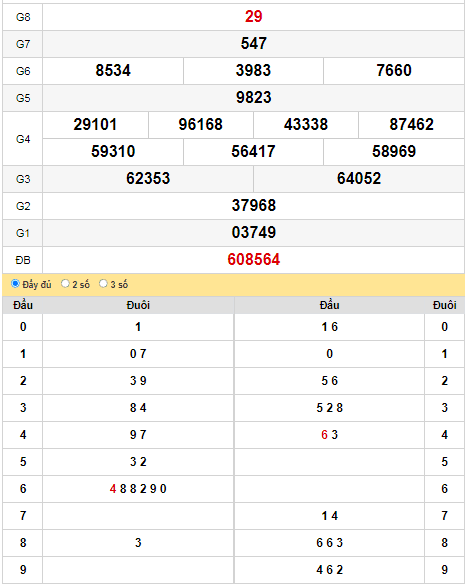Click the right "Đuôi" column header
The width and height of the screenshot is (470, 588).
[444, 305]
